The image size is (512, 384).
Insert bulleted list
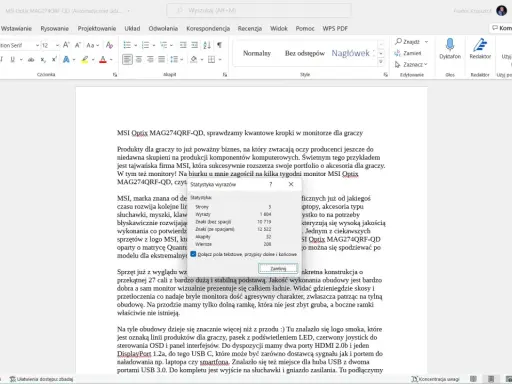127,45
